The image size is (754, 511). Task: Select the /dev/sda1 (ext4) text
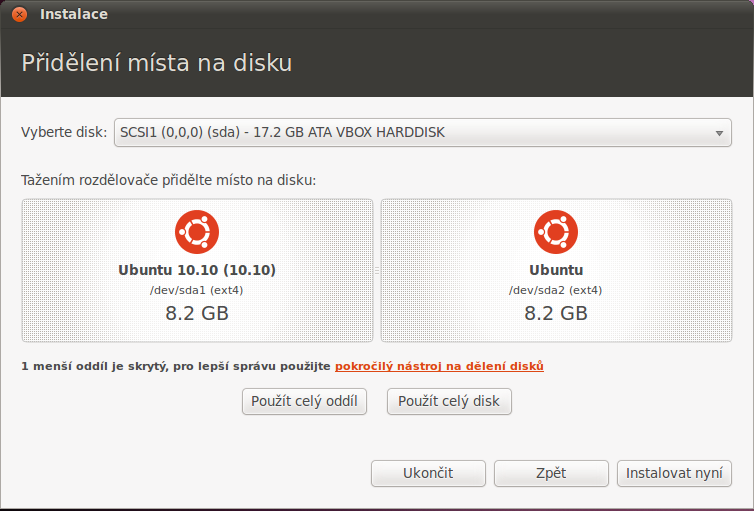tap(197, 290)
